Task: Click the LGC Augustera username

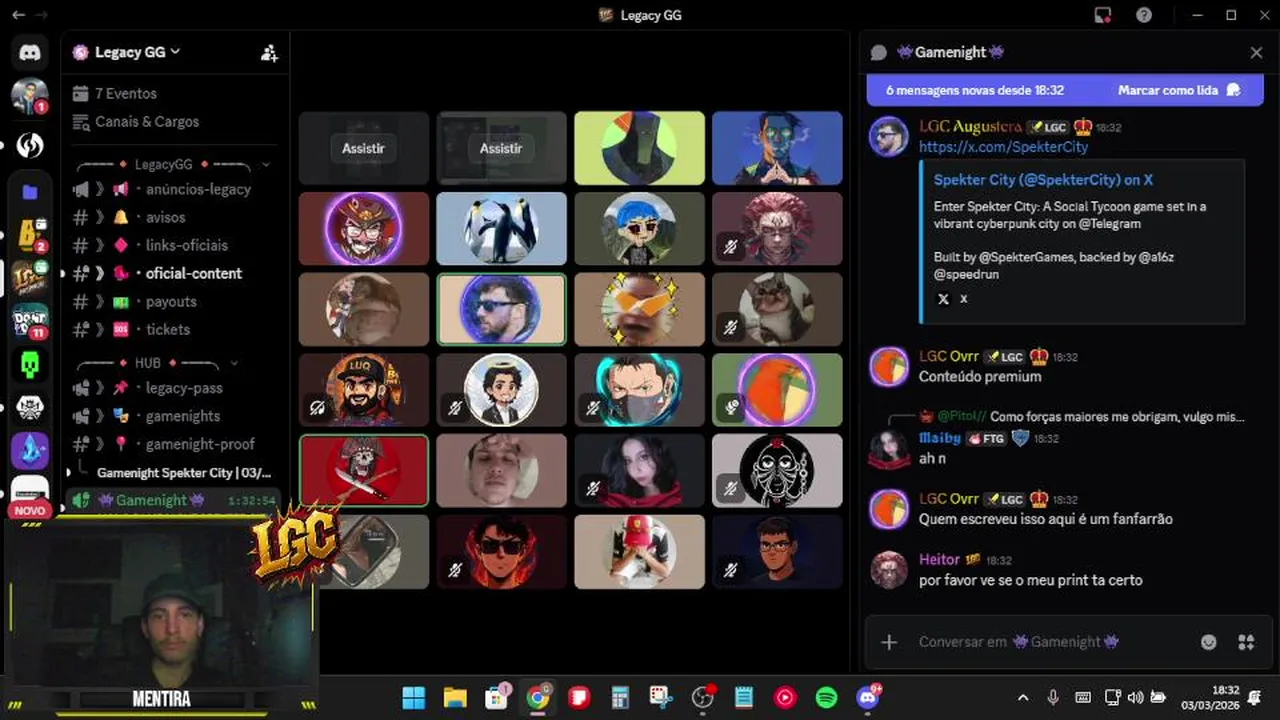Action: 970,127
